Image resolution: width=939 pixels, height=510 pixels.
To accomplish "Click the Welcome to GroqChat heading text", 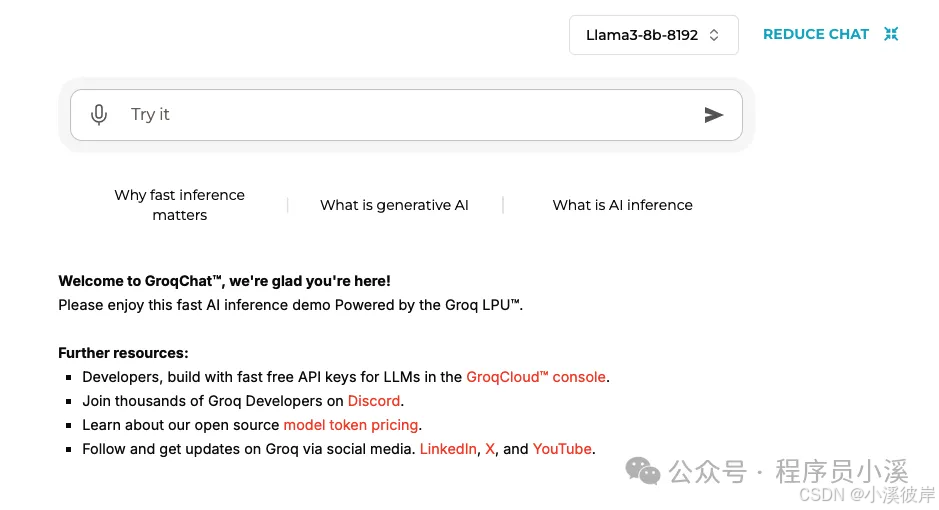I will click(x=224, y=281).
